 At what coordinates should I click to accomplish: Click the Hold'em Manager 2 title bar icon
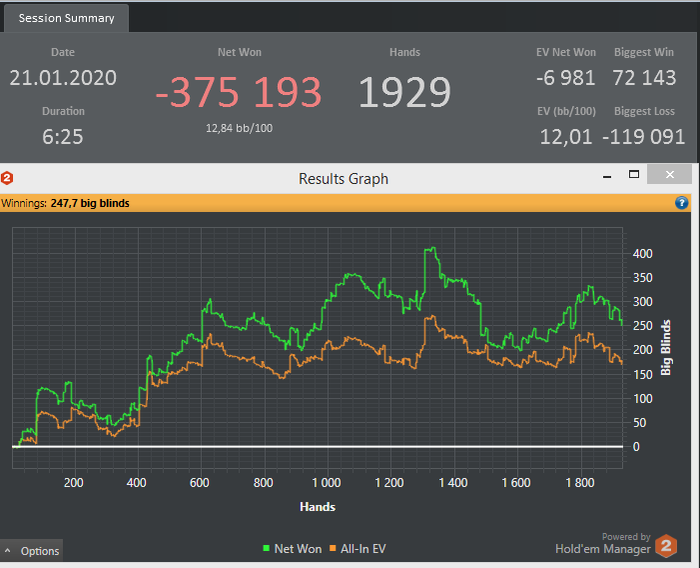click(x=7, y=178)
